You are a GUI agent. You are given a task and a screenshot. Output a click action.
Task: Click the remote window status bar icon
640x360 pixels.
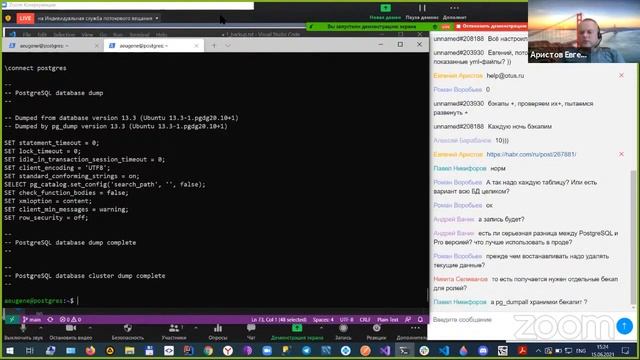pos(12,320)
